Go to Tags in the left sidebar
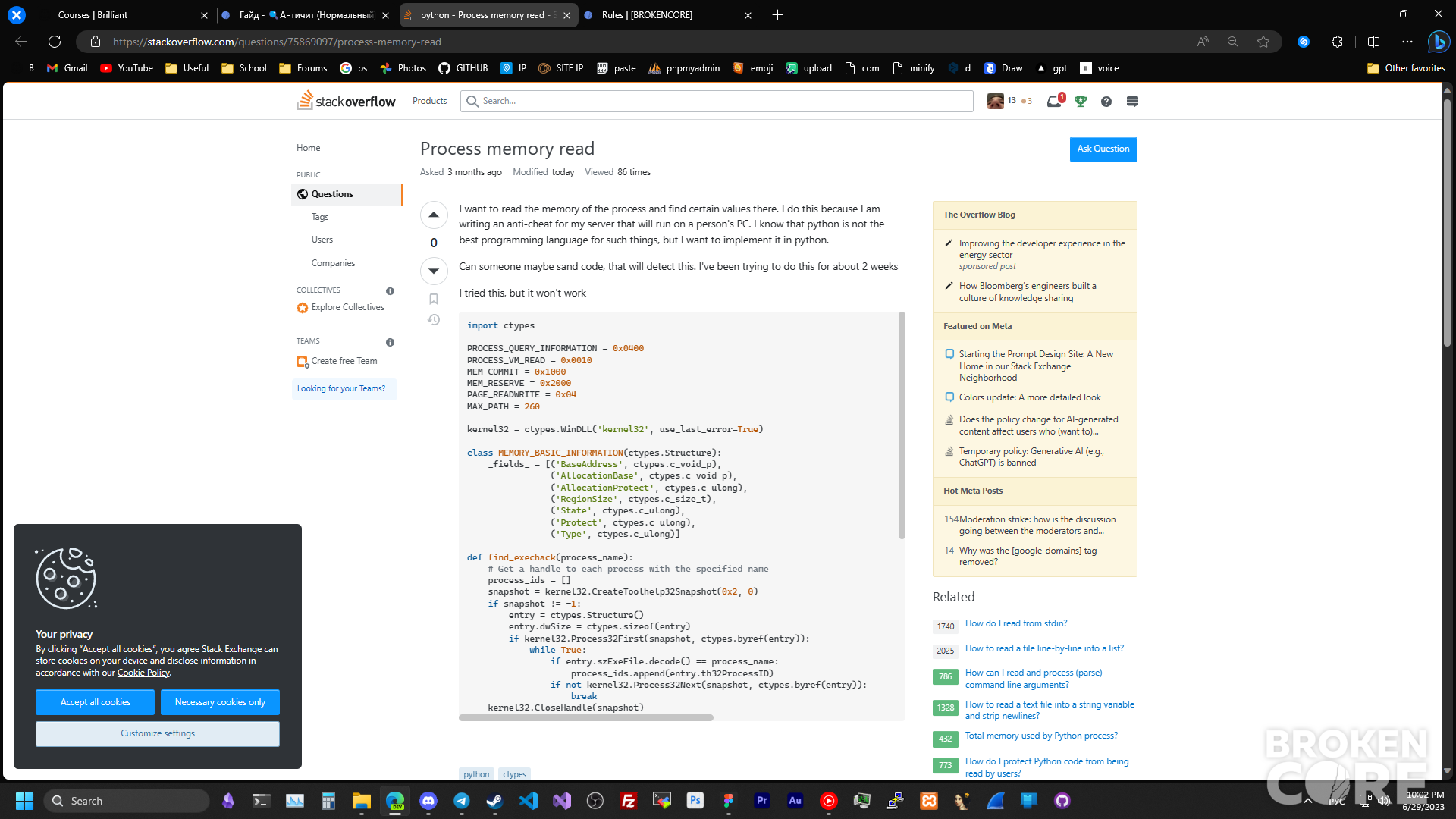This screenshot has width=1456, height=819. tap(320, 217)
